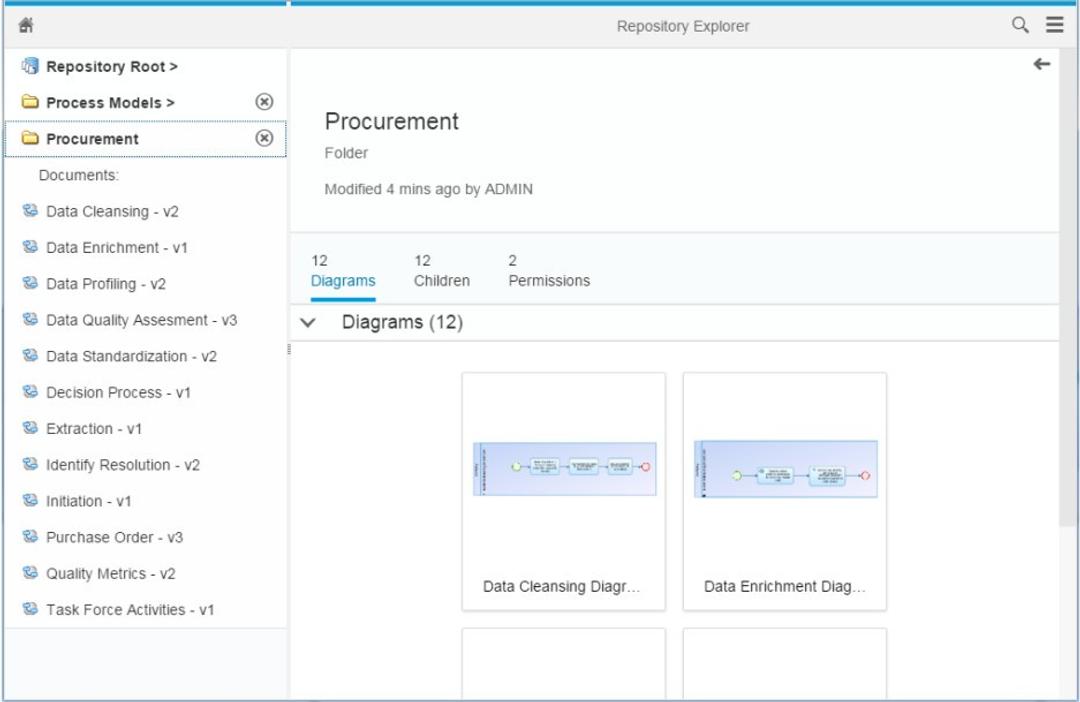The width and height of the screenshot is (1080, 702).
Task: Open the hamburger menu in the top-right
Action: (1054, 25)
